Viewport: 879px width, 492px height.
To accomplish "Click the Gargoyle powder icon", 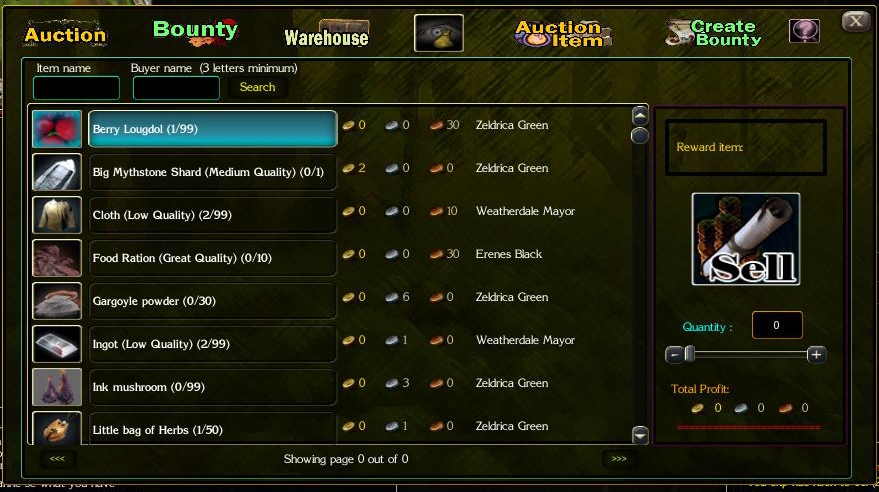I will (57, 301).
